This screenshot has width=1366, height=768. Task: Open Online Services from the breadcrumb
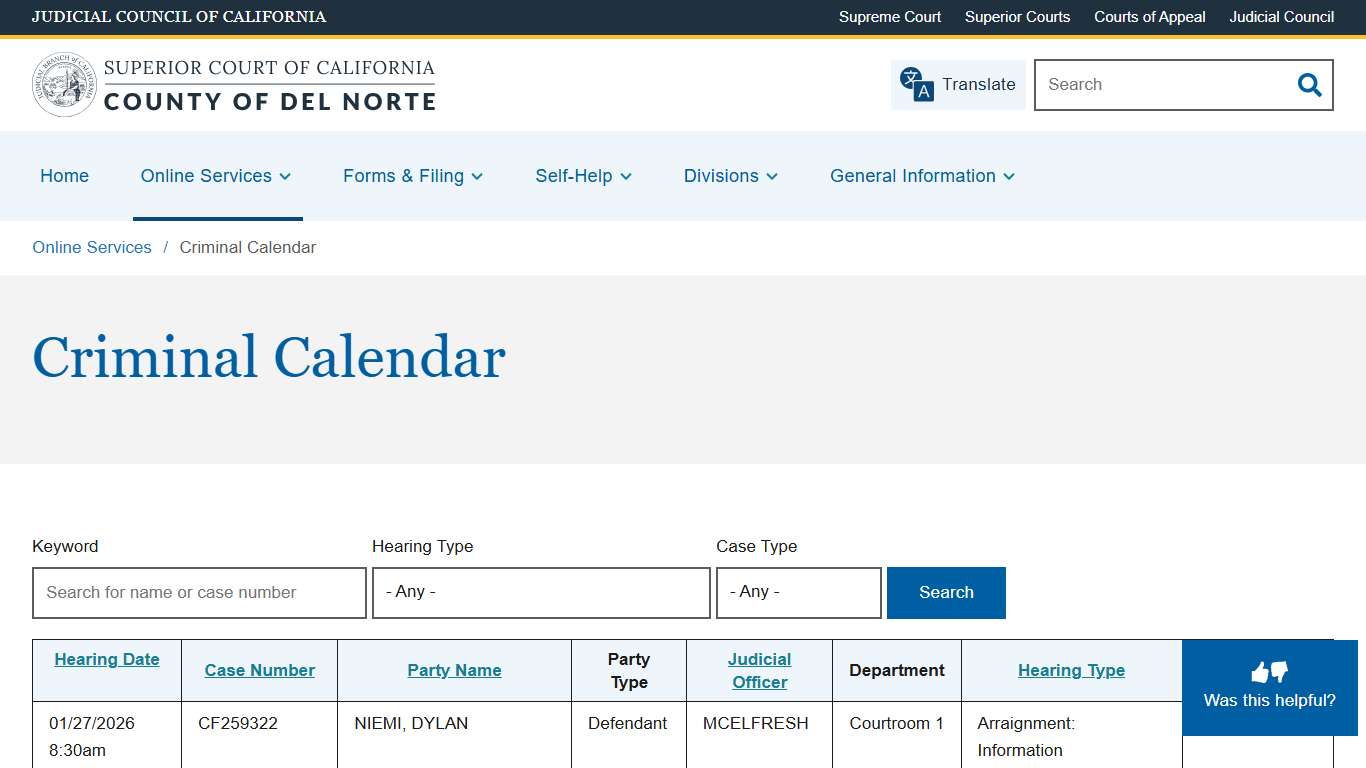(91, 247)
